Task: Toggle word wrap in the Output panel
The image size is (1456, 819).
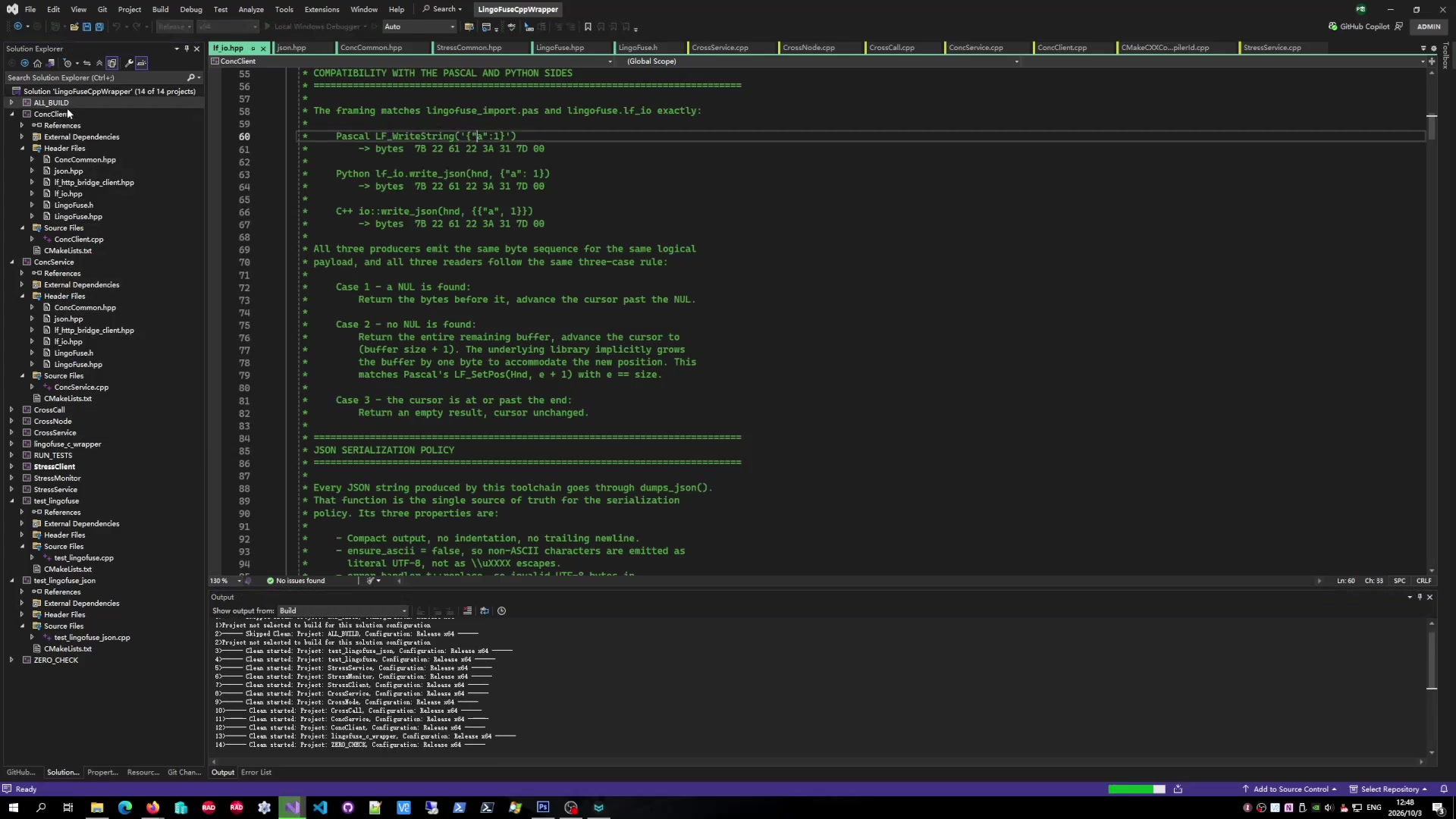Action: 485,611
